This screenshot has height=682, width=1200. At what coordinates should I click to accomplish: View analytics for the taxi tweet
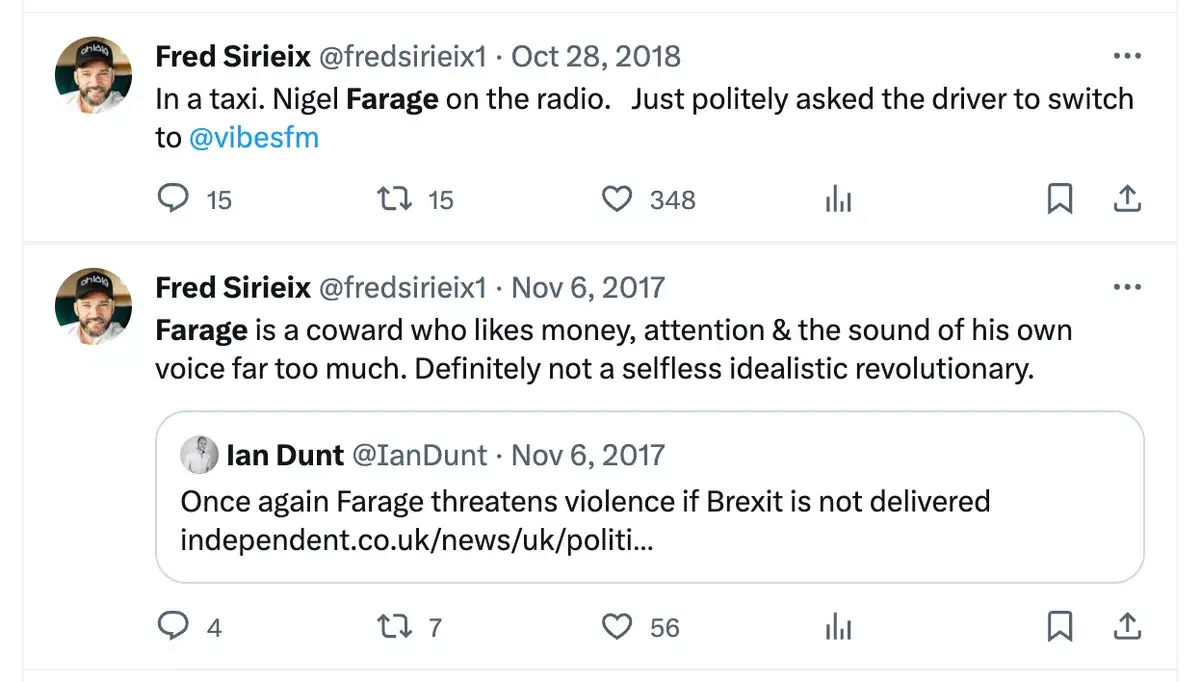coord(838,199)
